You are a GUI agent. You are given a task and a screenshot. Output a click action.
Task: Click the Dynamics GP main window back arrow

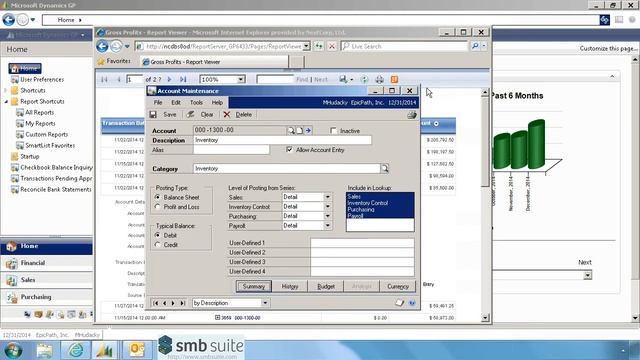coord(9,20)
